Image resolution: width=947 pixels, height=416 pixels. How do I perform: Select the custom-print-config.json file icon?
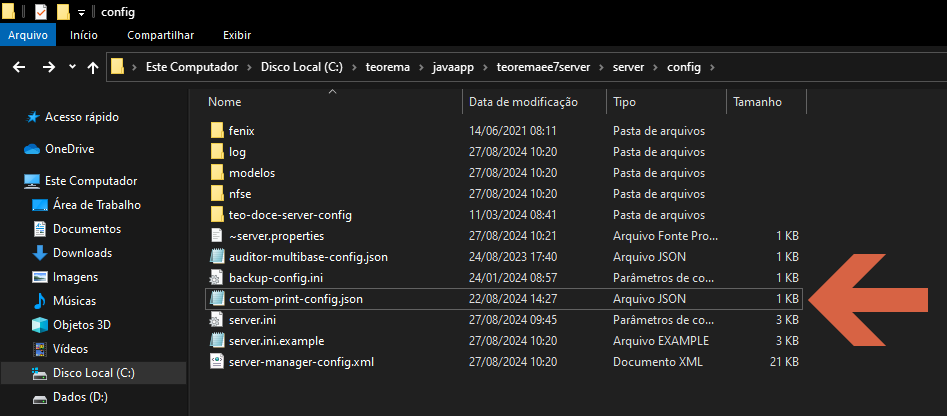pos(217,298)
